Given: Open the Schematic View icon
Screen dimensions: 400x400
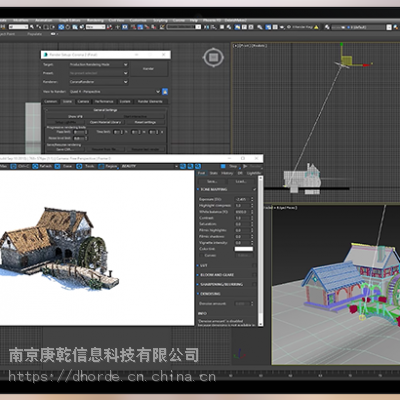Looking at the screenshot, I should 251,27.
